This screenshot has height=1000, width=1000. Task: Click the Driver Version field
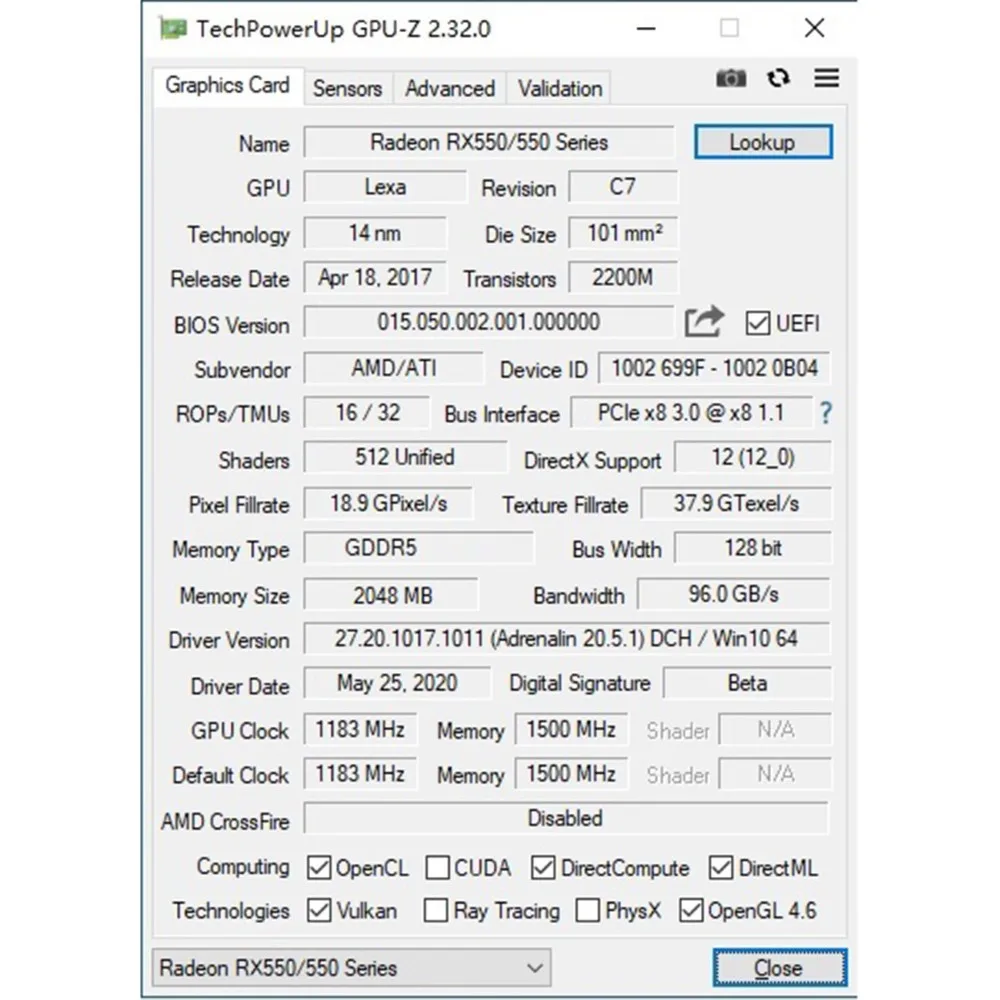[567, 638]
